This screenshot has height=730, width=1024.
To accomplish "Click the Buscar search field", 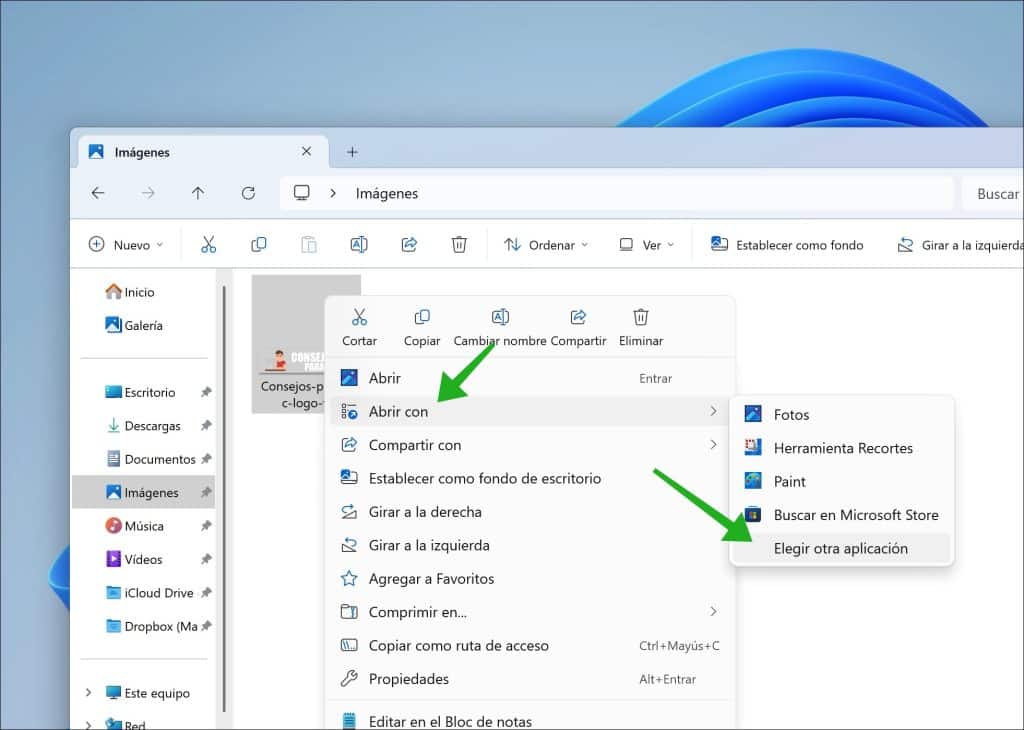I will 993,193.
